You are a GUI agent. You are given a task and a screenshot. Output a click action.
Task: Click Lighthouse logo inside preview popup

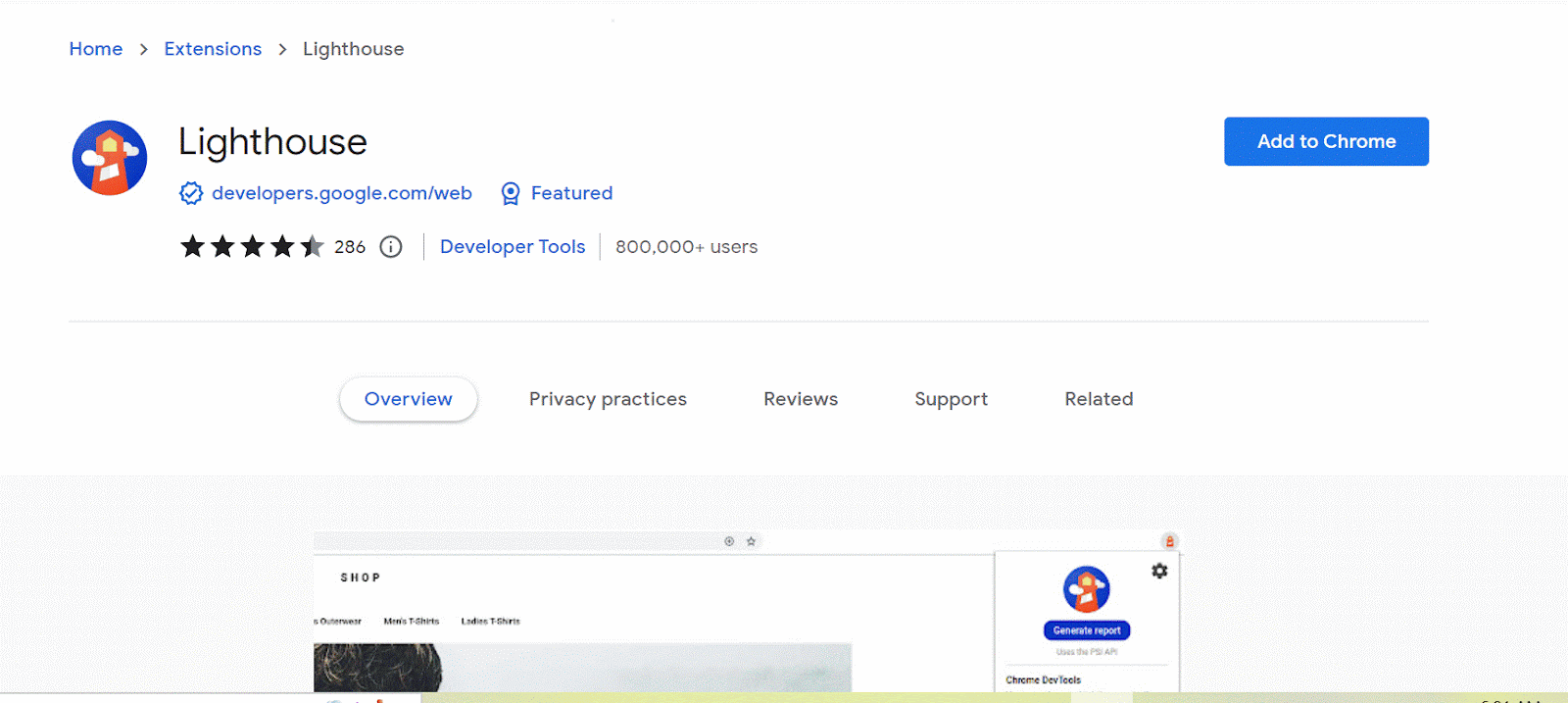[x=1087, y=589]
